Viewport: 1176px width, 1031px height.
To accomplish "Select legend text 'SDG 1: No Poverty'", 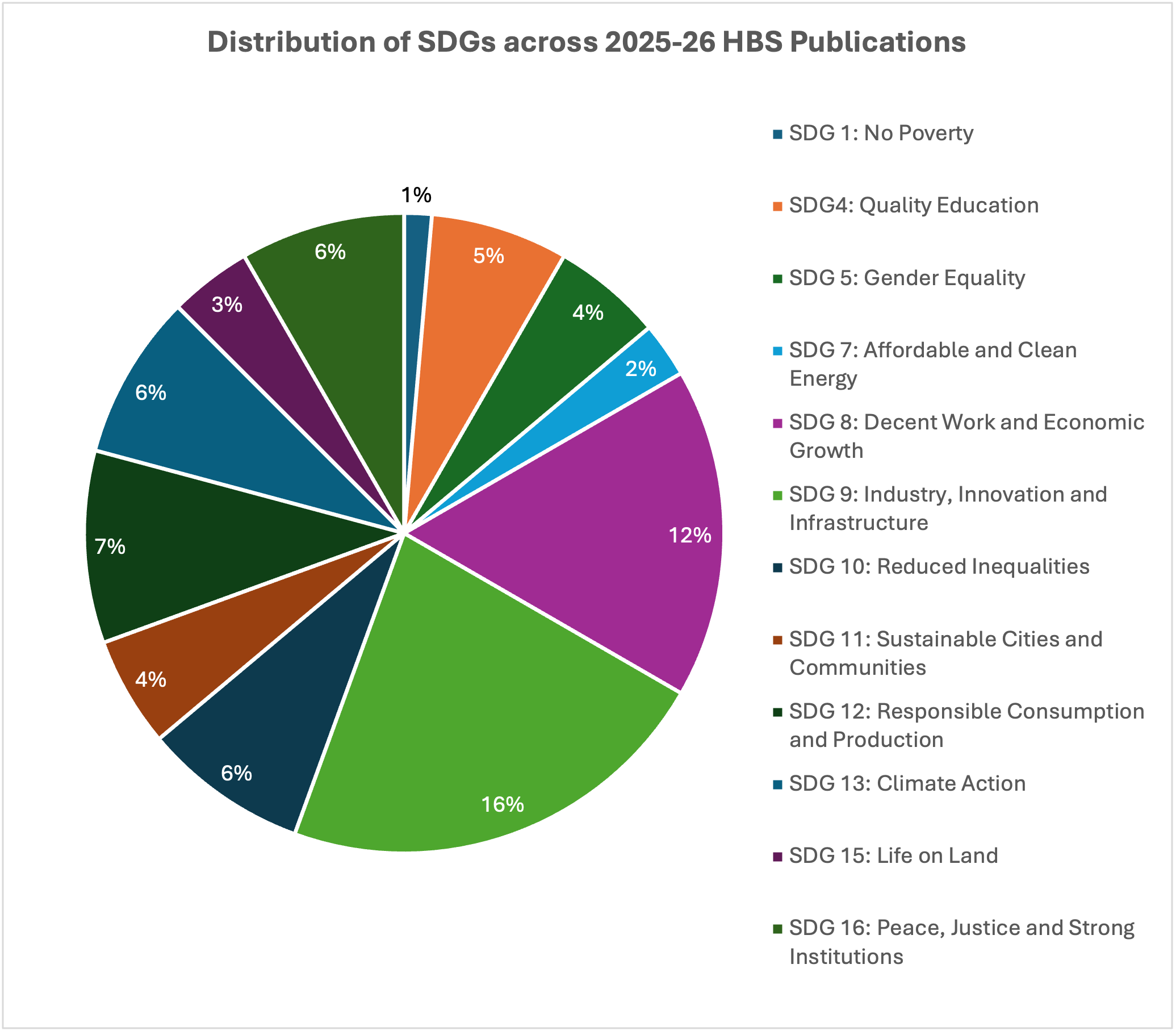I will tap(881, 133).
